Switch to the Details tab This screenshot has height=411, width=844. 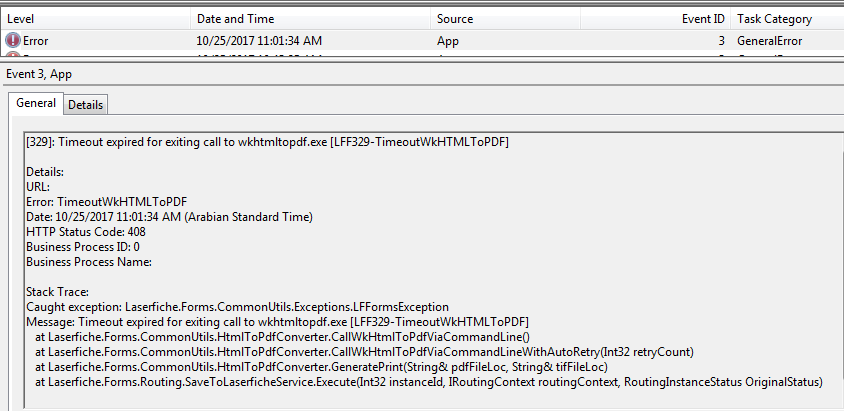click(x=86, y=105)
